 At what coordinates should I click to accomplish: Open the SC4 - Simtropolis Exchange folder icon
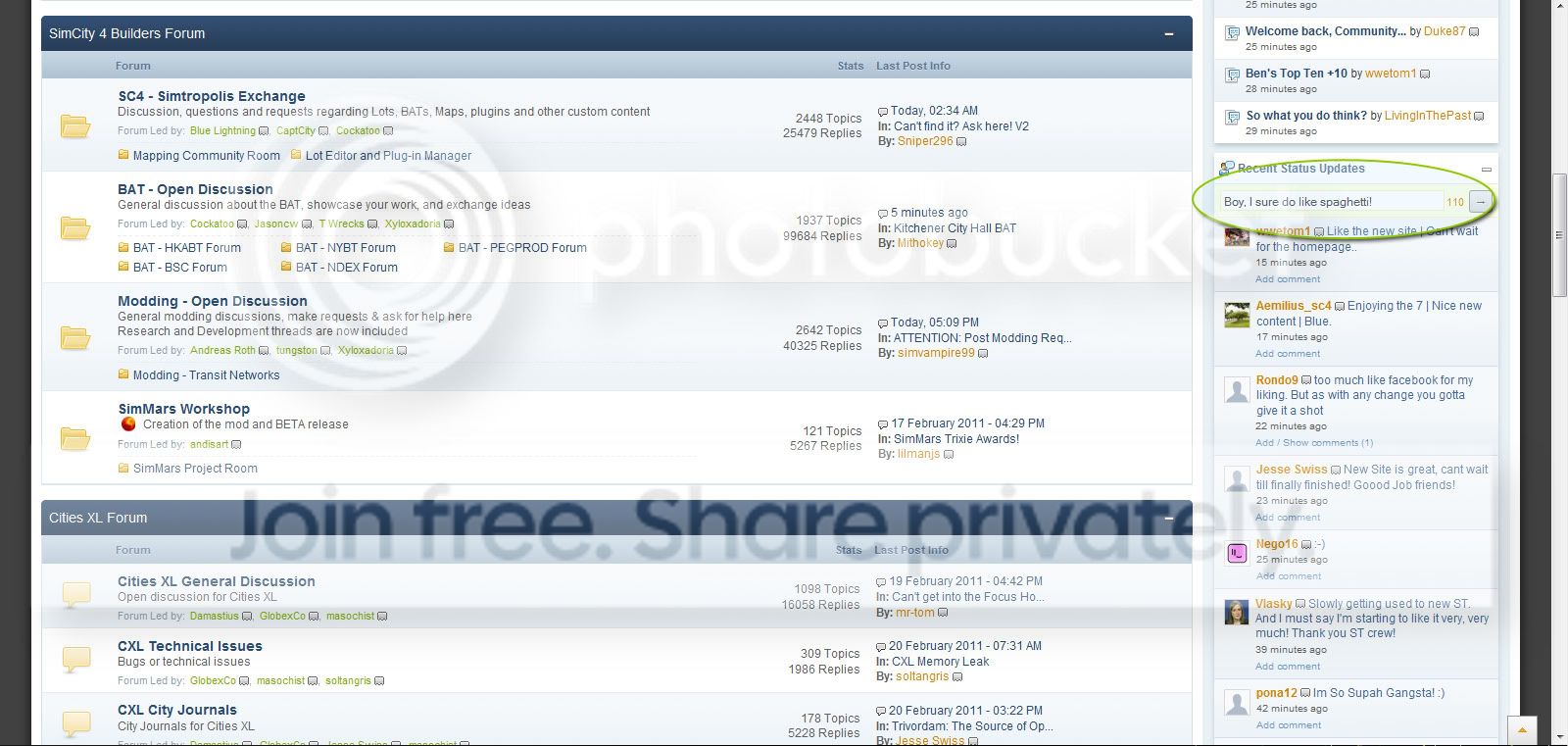[75, 126]
